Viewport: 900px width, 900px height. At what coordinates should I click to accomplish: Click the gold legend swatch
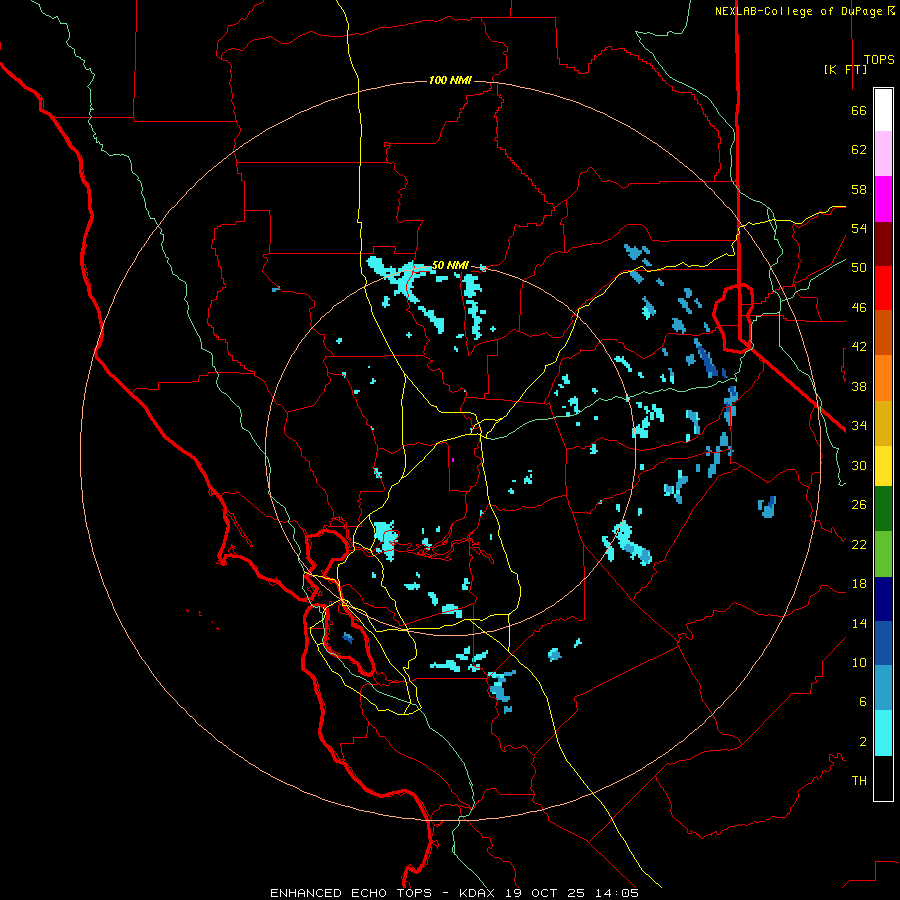point(883,424)
